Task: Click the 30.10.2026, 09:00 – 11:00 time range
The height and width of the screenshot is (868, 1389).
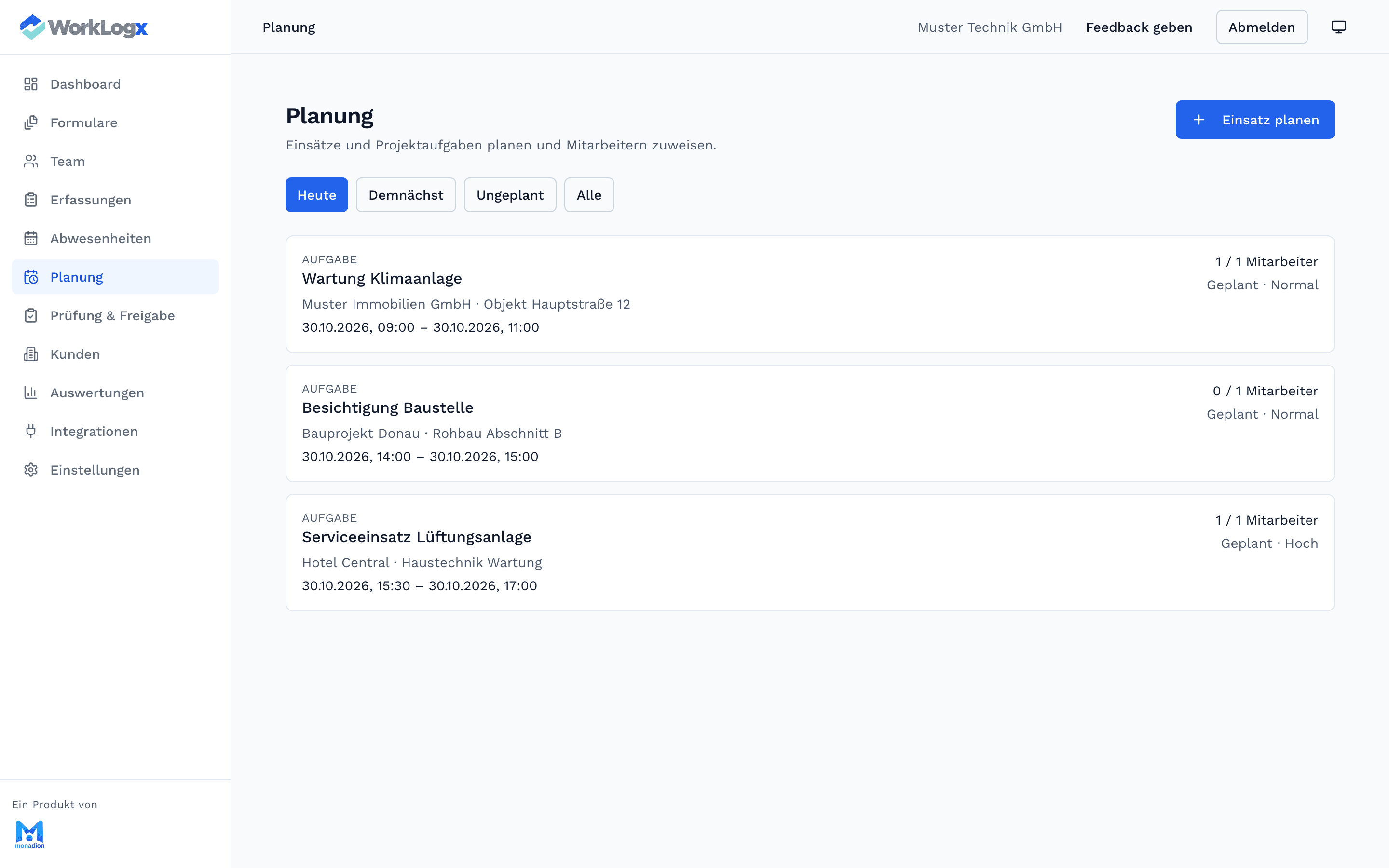Action: pyautogui.click(x=421, y=327)
